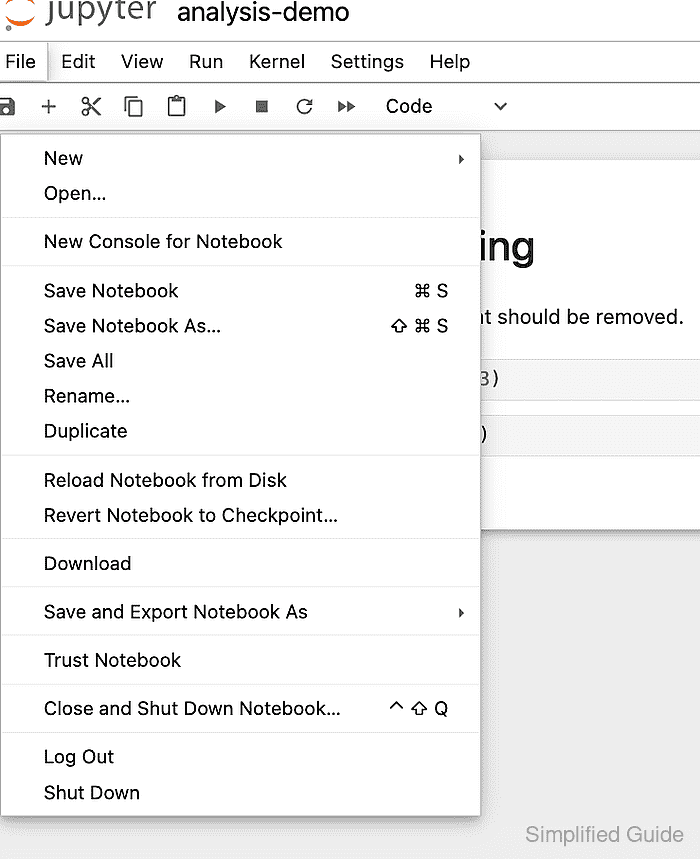The image size is (700, 859).
Task: Open the Kernel menu
Action: click(x=277, y=62)
